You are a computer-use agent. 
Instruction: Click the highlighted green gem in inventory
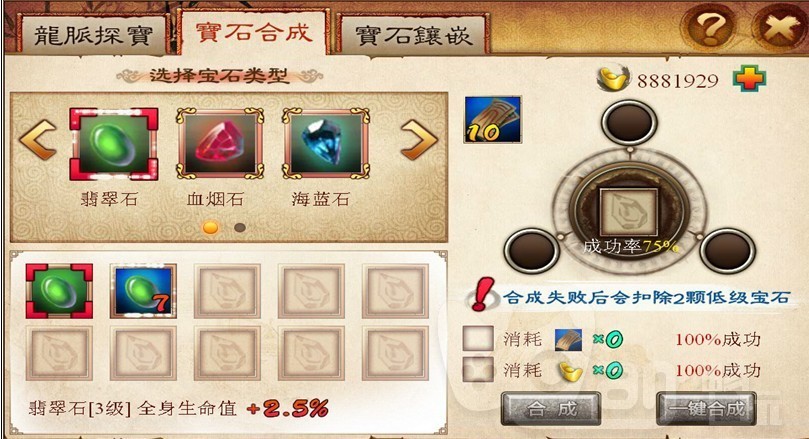click(59, 290)
